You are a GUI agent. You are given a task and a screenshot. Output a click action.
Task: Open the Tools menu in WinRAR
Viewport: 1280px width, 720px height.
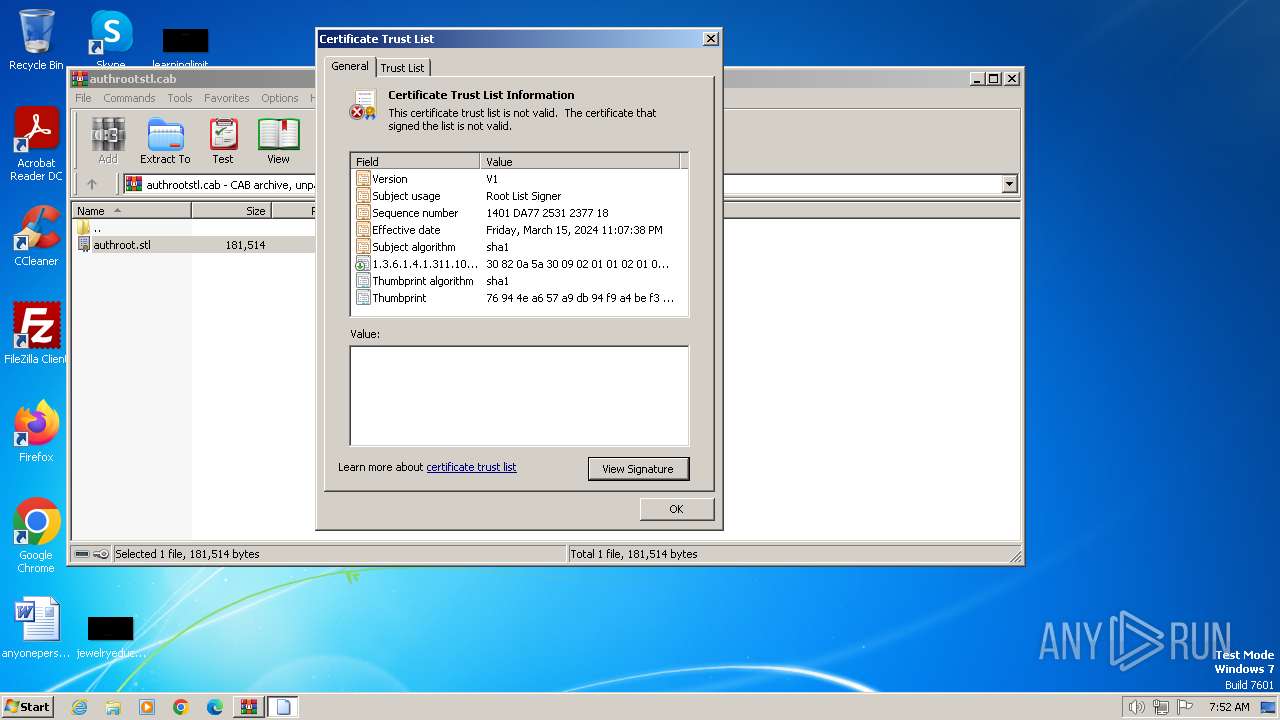tap(180, 98)
